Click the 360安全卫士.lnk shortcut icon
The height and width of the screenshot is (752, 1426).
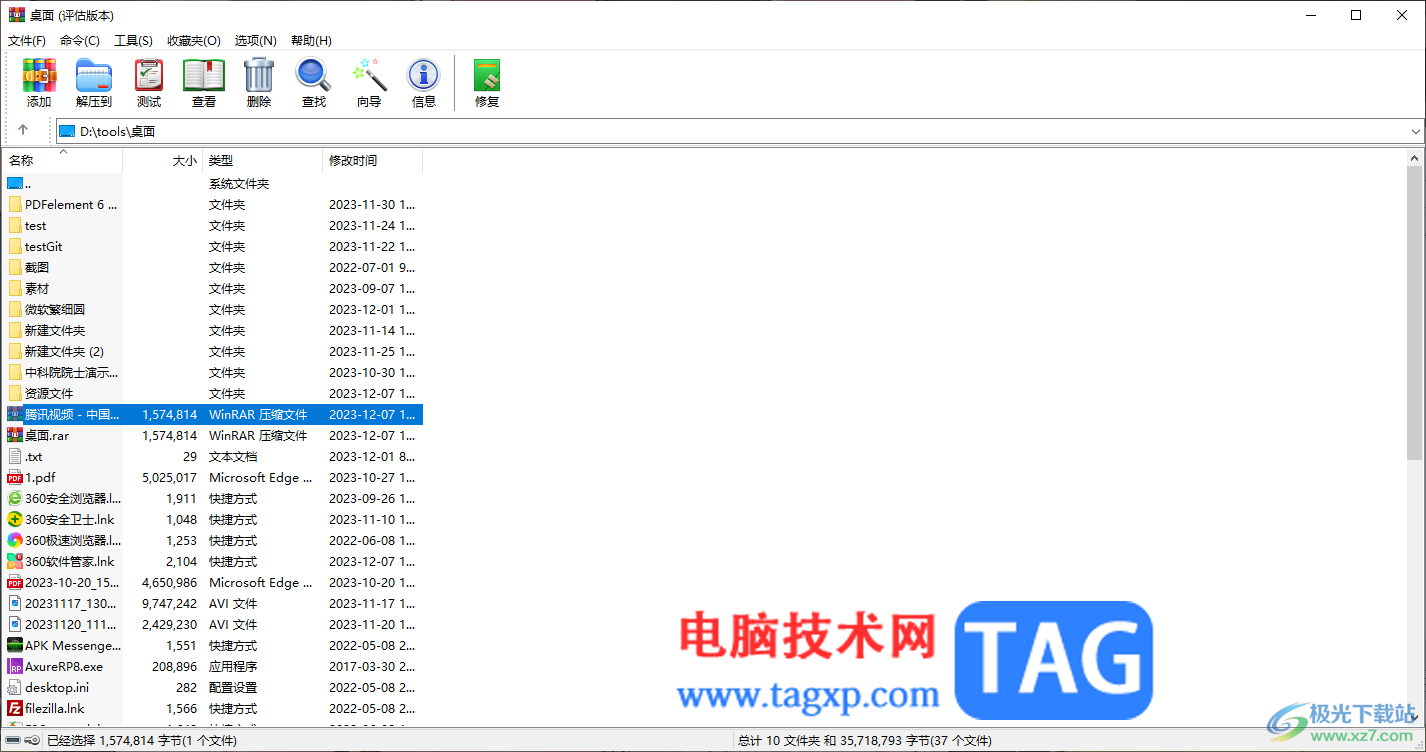15,519
